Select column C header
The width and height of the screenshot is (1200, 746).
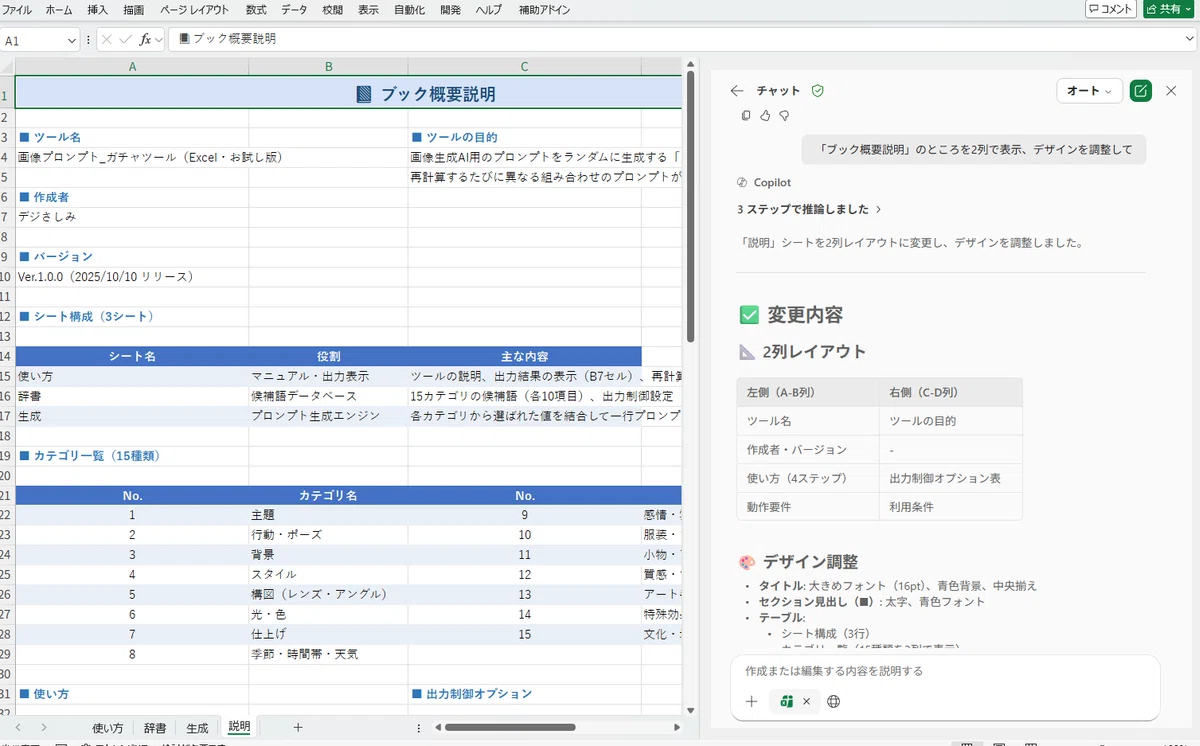tap(524, 66)
